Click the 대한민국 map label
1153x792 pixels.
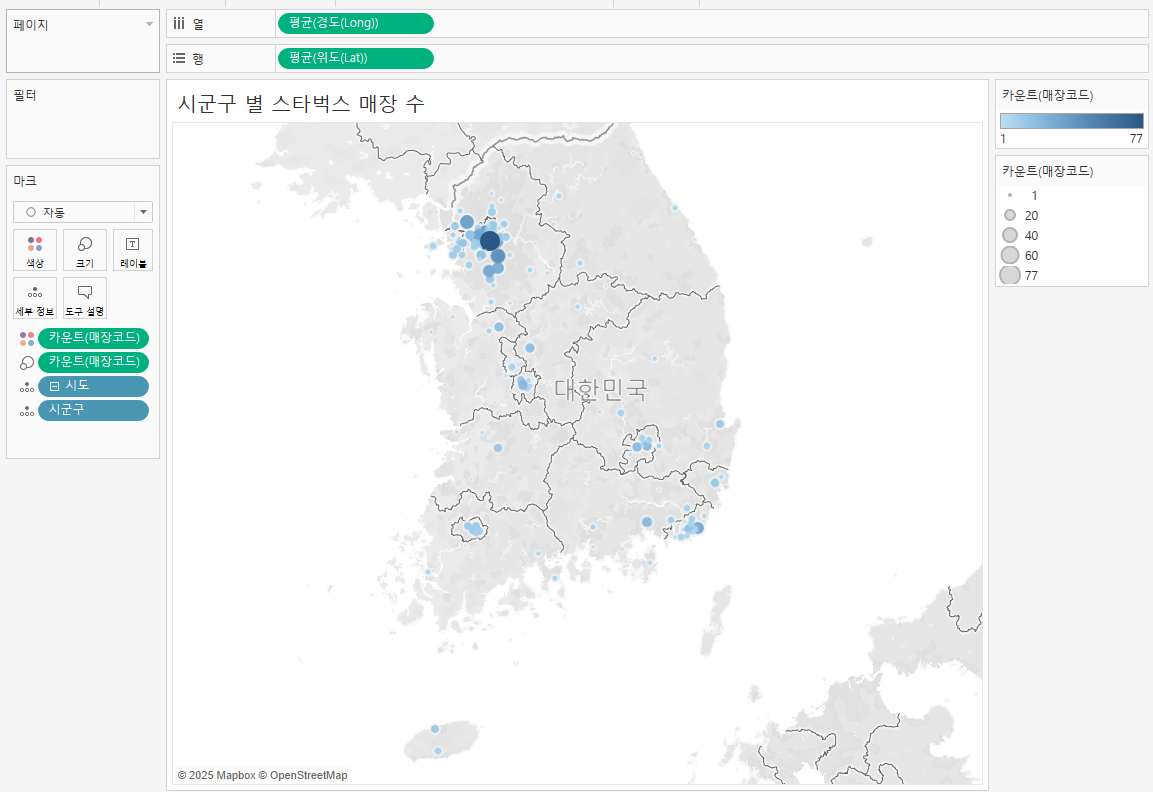(x=600, y=390)
